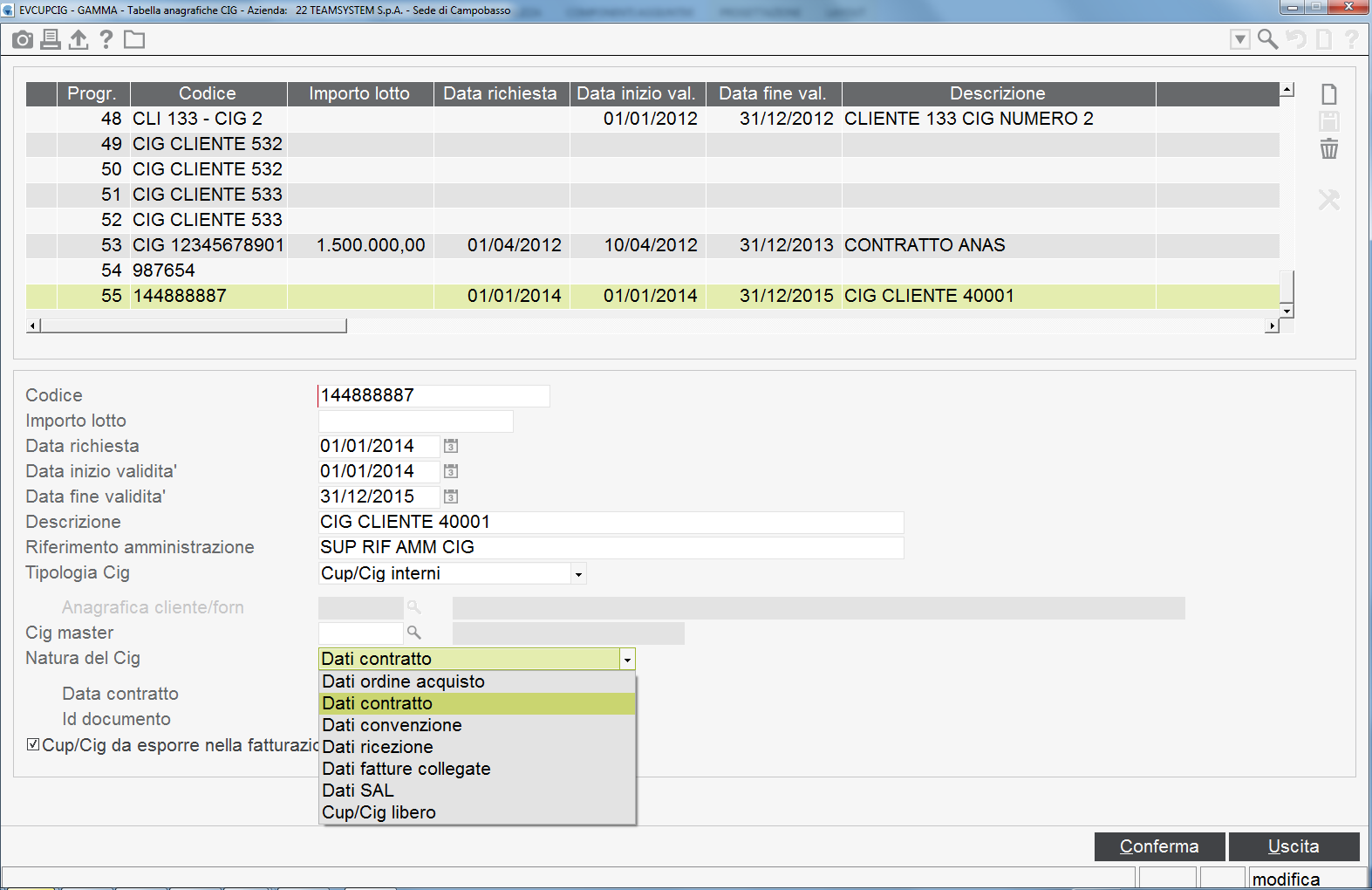This screenshot has width=1372, height=890.
Task: Click the Data richiesta date field
Action: pyautogui.click(x=379, y=447)
